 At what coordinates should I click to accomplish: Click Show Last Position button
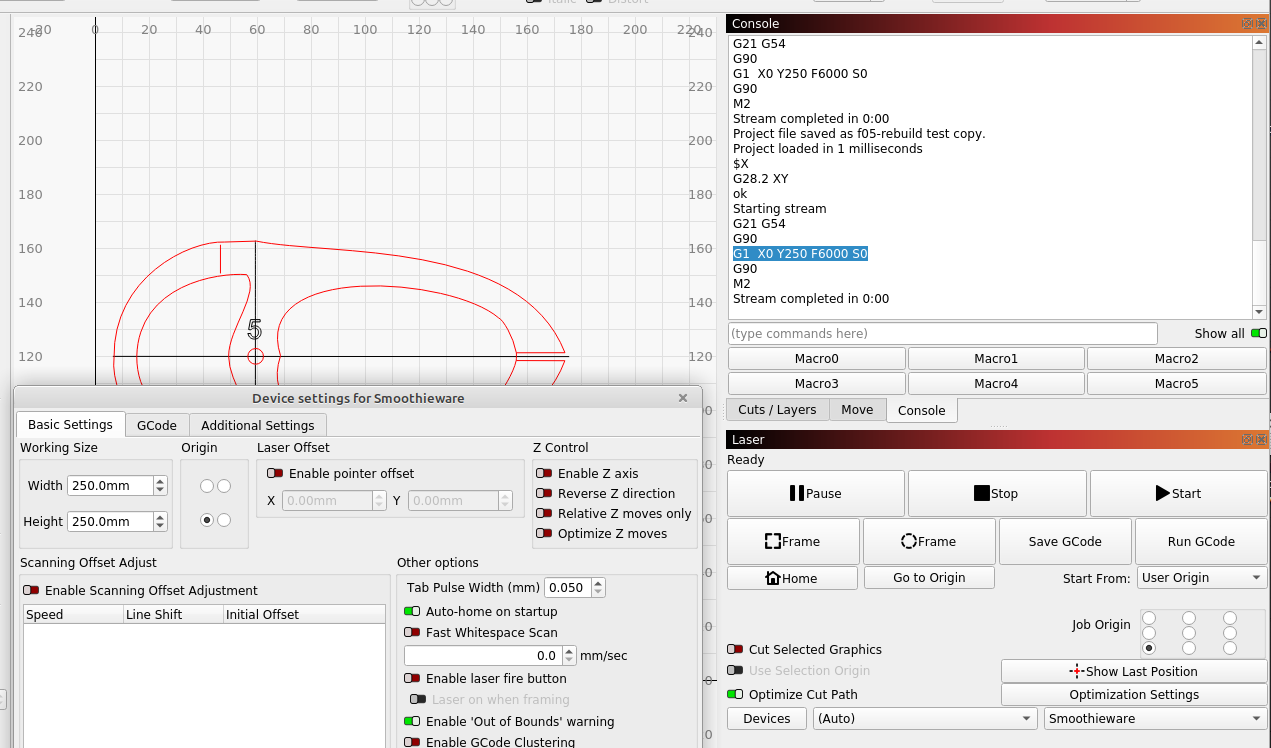coord(1133,671)
